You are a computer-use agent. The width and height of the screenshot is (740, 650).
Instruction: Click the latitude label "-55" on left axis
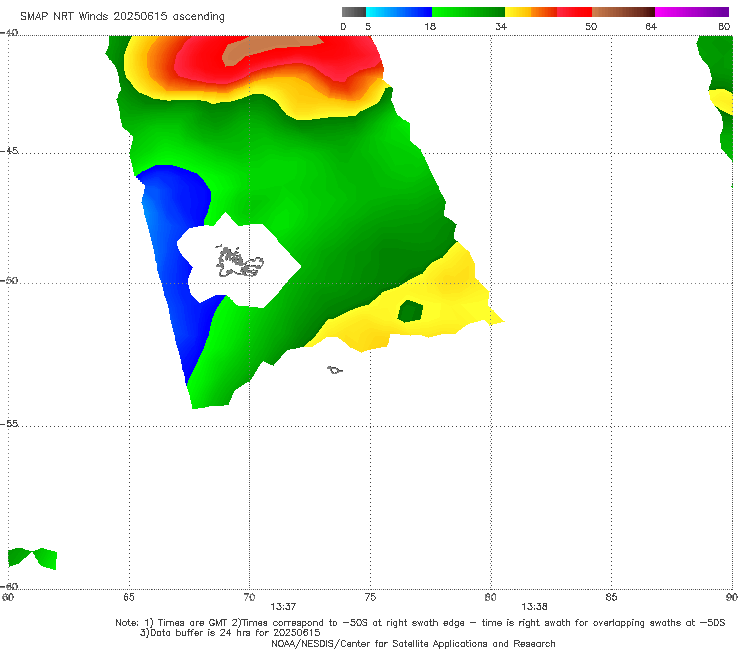9,423
